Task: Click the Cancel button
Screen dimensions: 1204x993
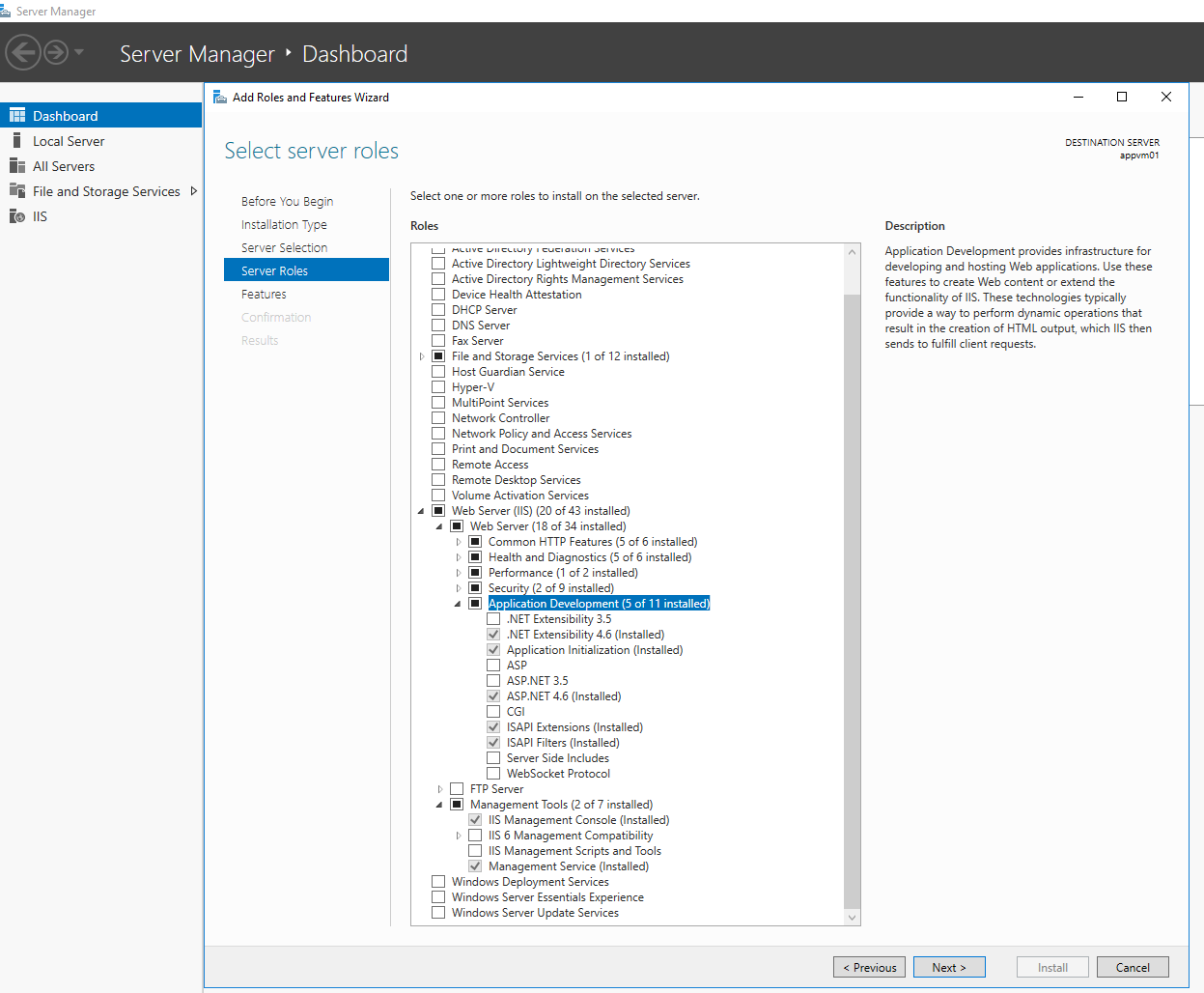Action: pyautogui.click(x=1133, y=967)
